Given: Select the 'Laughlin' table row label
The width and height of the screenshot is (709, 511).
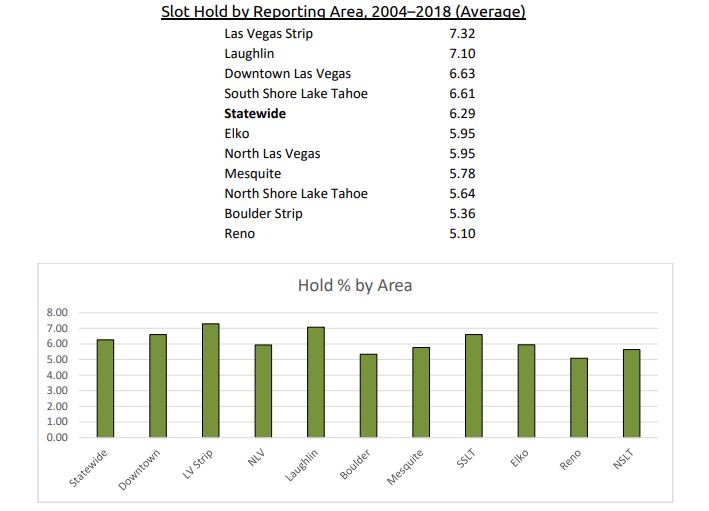Looking at the screenshot, I should pyautogui.click(x=249, y=53).
